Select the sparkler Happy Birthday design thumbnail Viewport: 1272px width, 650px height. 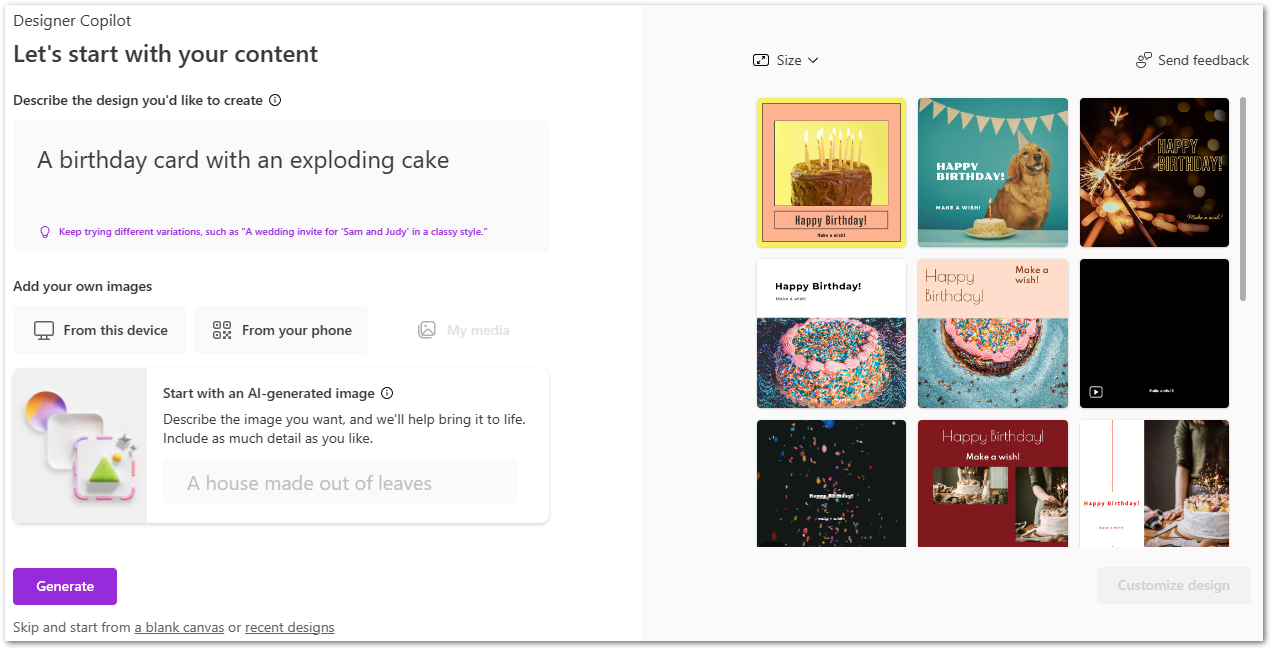pos(1154,172)
